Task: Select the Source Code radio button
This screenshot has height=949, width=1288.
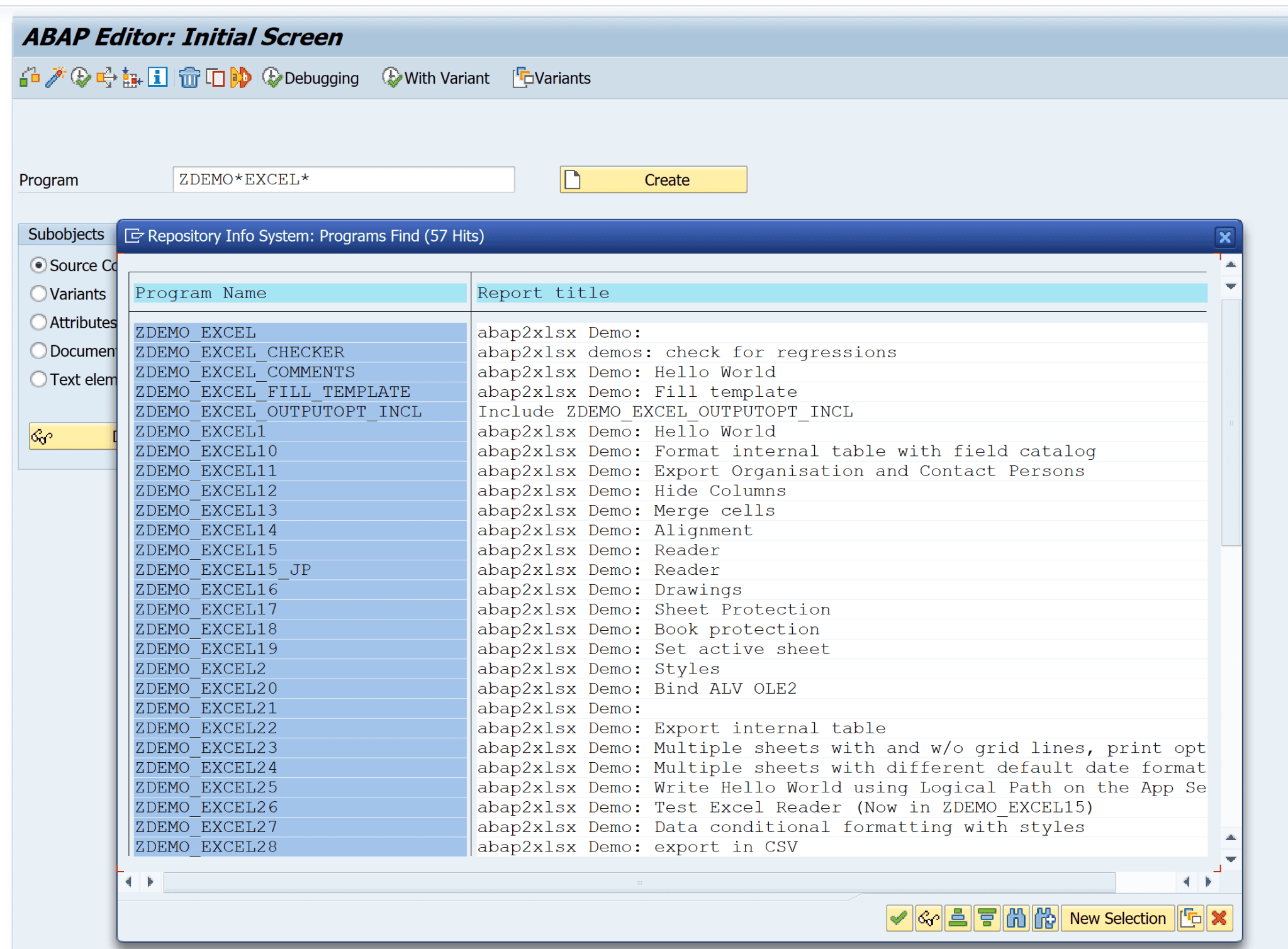Action: pos(39,265)
